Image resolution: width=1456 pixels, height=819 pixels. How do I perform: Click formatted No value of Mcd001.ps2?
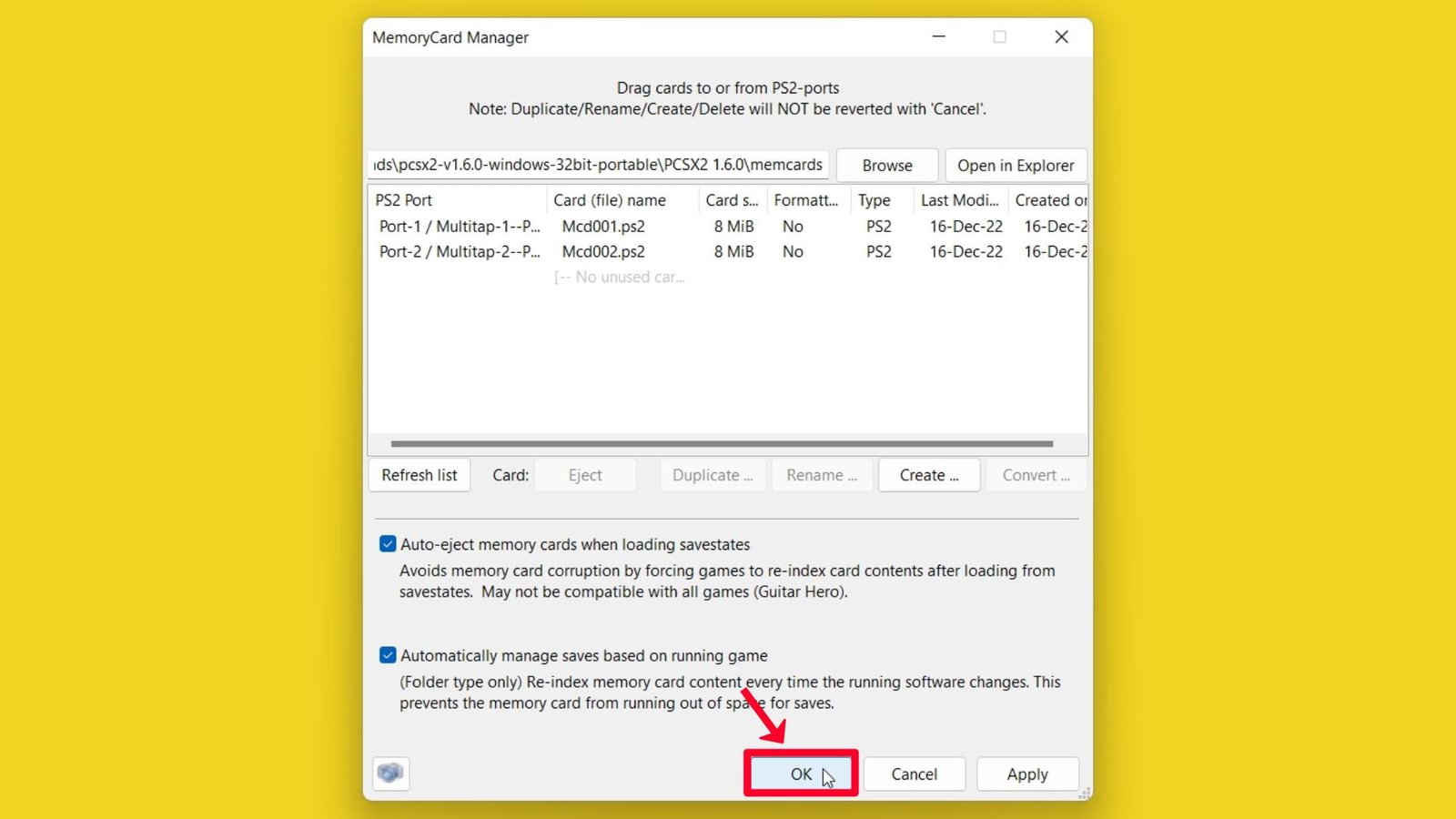[x=793, y=227]
